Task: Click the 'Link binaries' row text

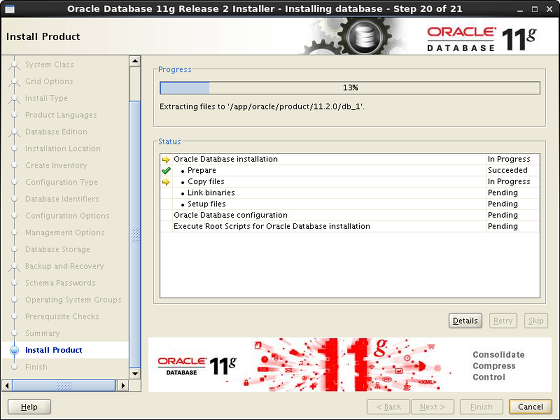Action: (211, 193)
